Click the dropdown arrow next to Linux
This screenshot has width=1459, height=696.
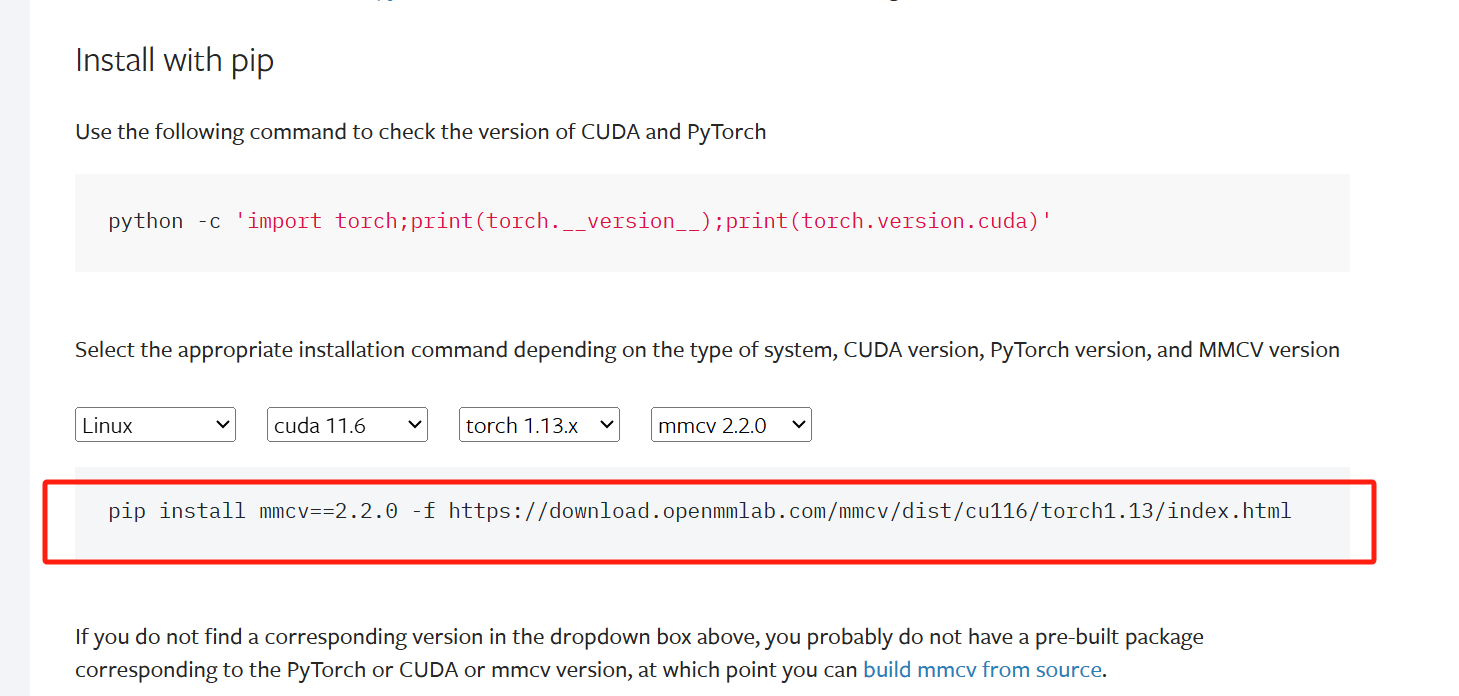[224, 424]
